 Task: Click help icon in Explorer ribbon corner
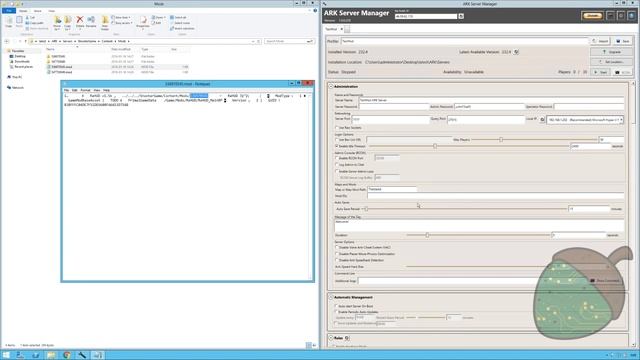[x=315, y=11]
